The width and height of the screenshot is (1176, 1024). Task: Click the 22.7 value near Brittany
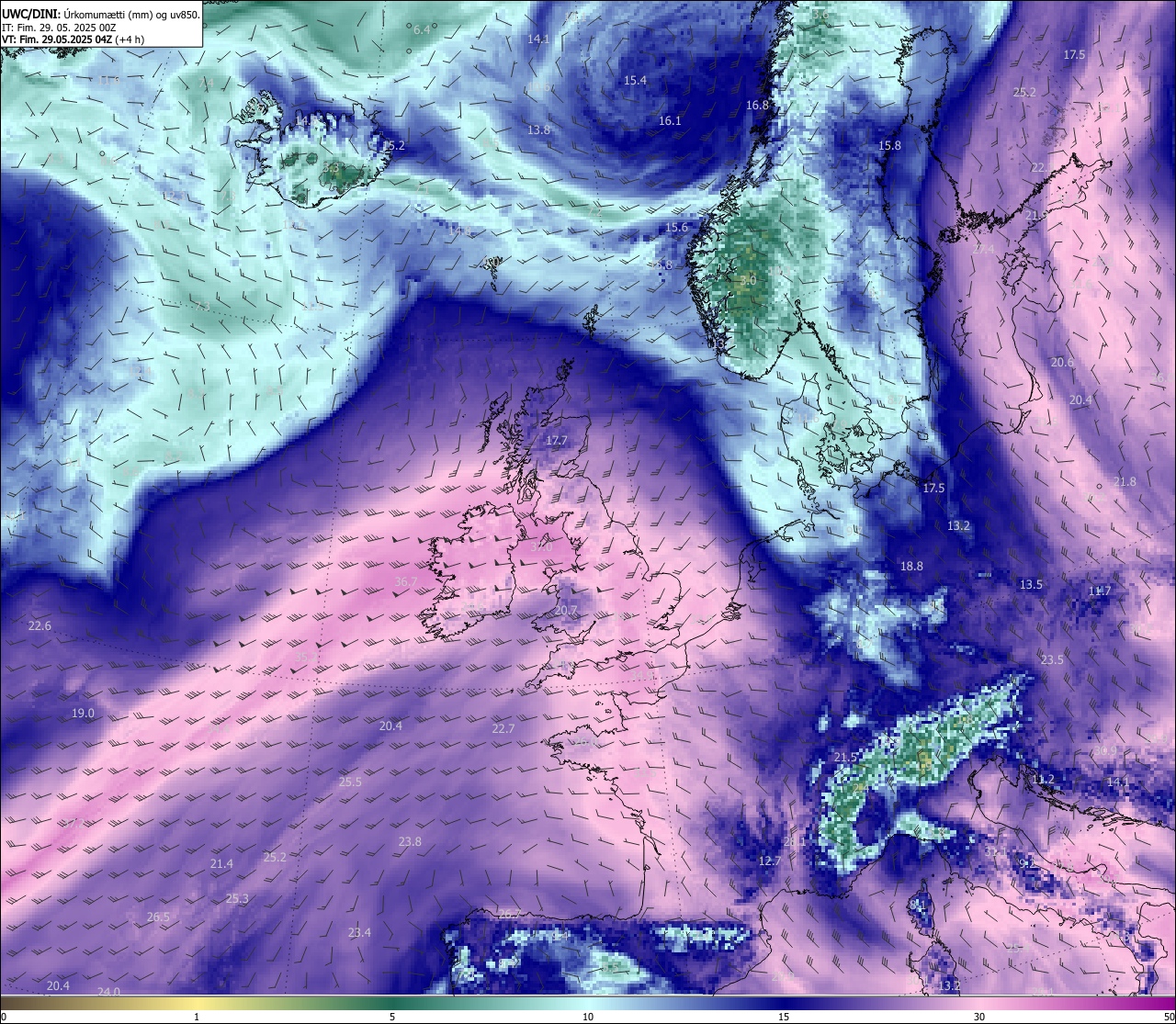tap(503, 728)
